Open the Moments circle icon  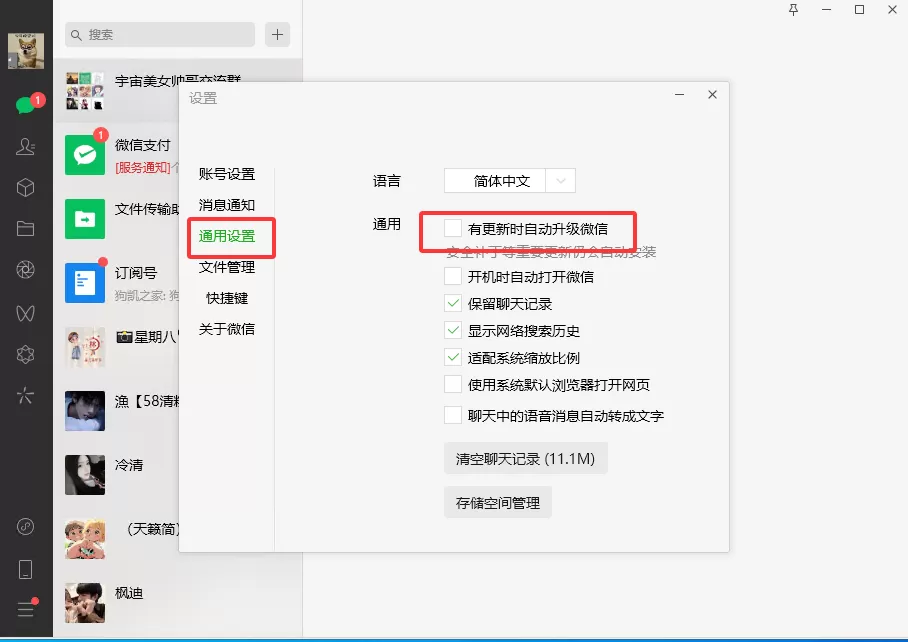click(x=25, y=269)
